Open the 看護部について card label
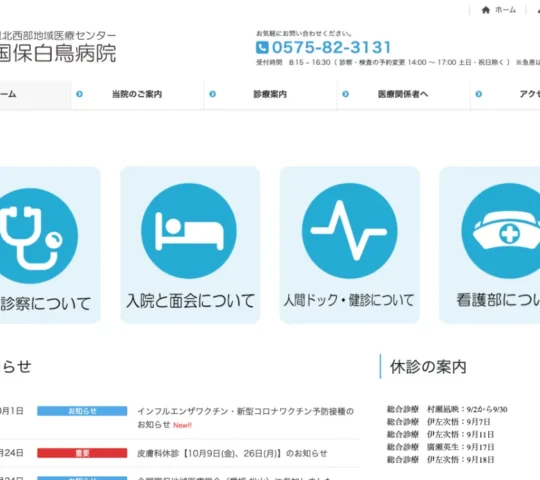The image size is (540, 480). (x=498, y=300)
